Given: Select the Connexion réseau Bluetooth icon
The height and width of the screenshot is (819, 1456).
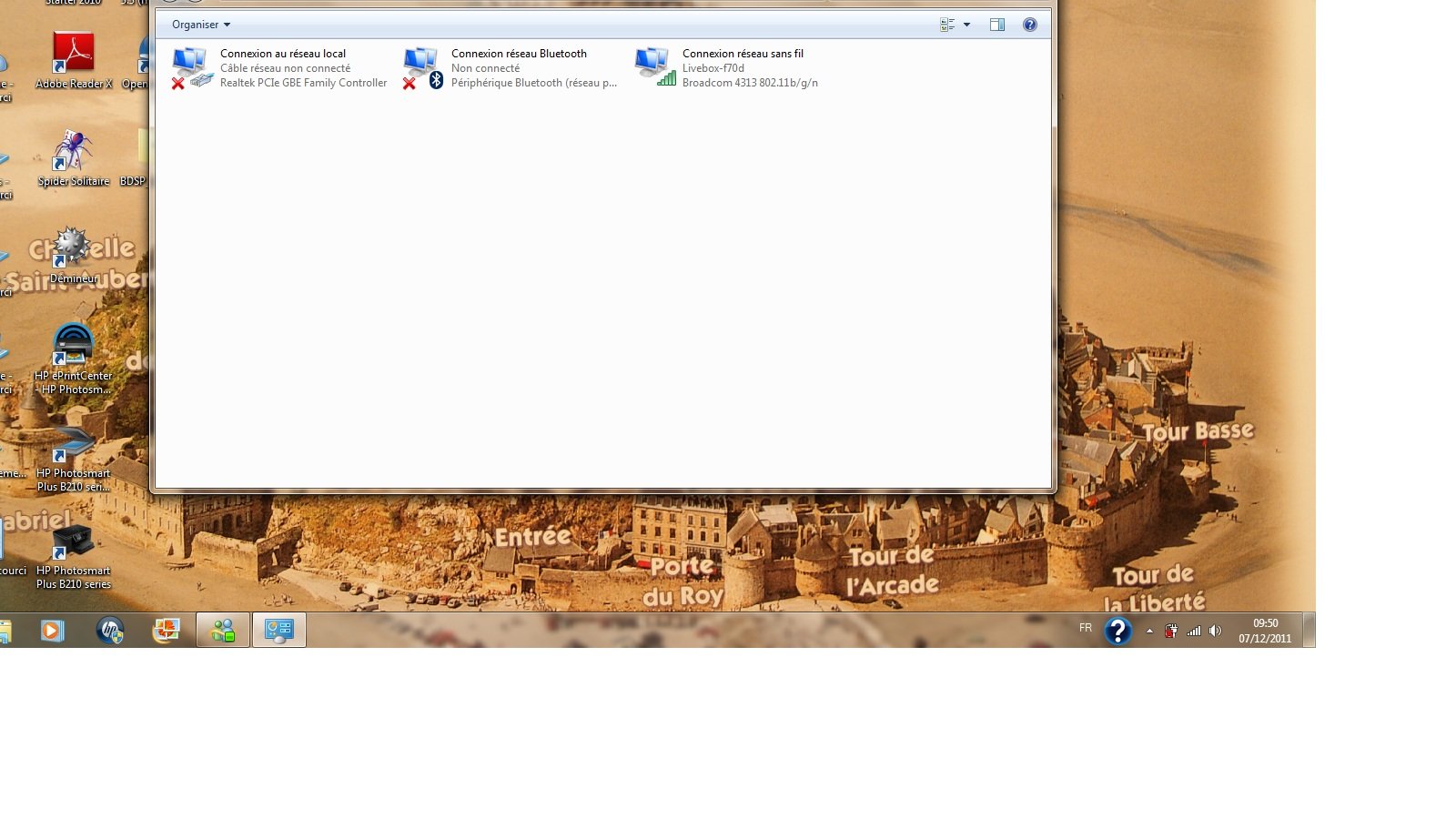Looking at the screenshot, I should point(423,68).
